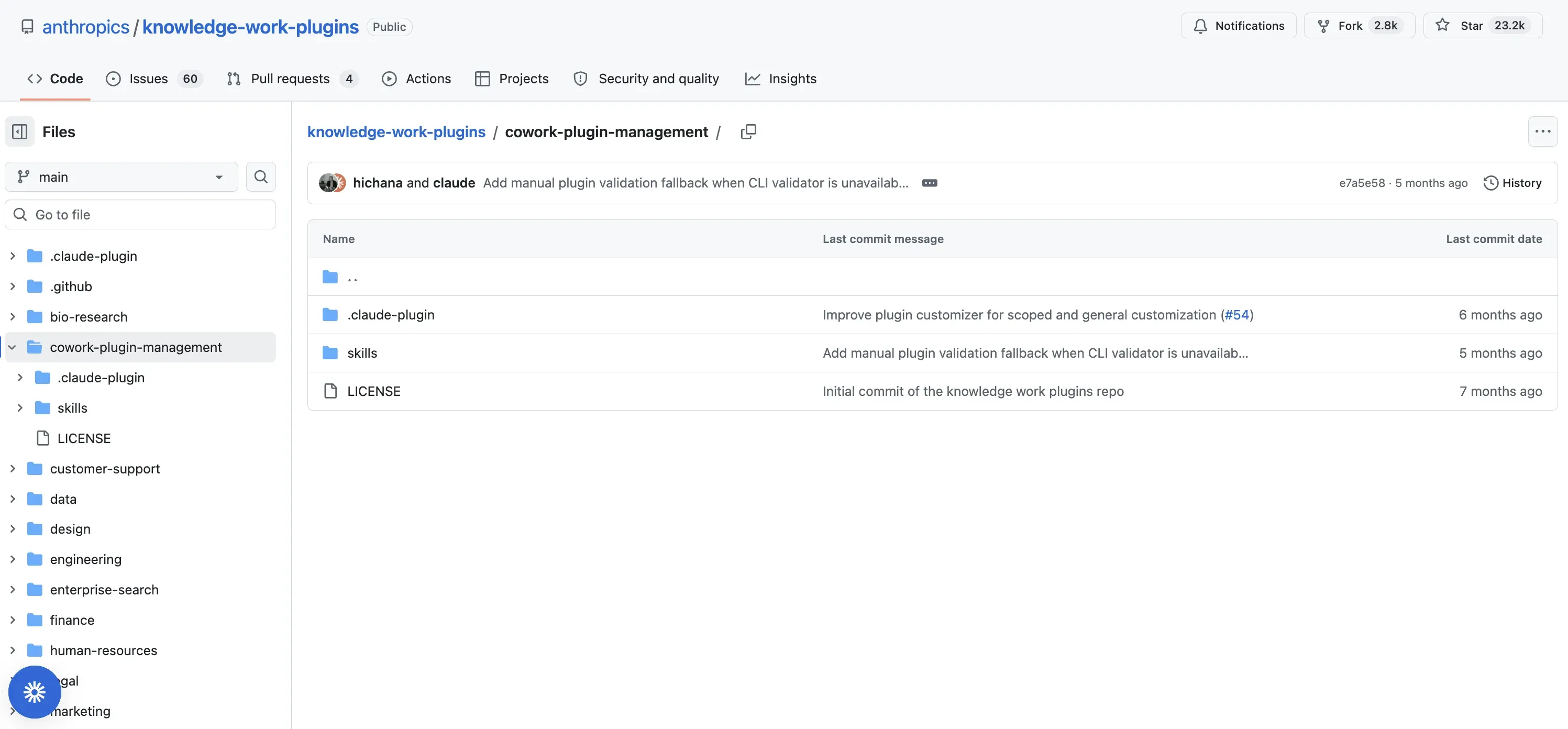
Task: Click the anthropics owner link
Action: [86, 27]
